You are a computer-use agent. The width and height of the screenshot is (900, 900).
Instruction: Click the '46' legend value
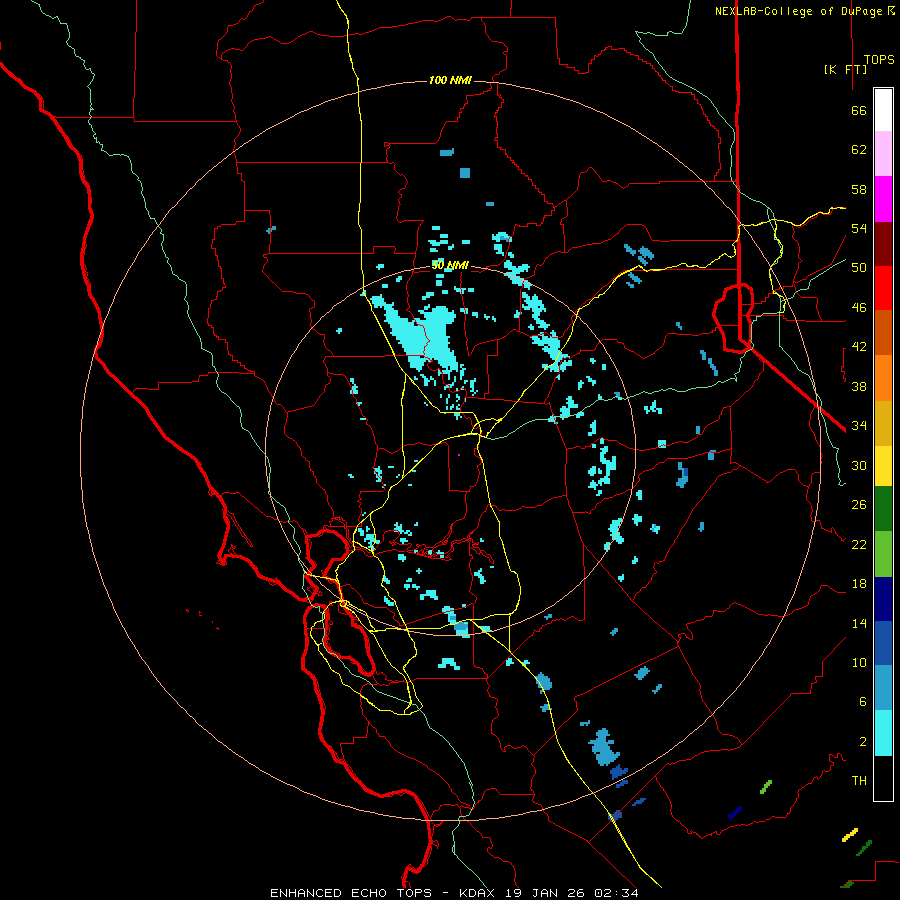[x=859, y=308]
